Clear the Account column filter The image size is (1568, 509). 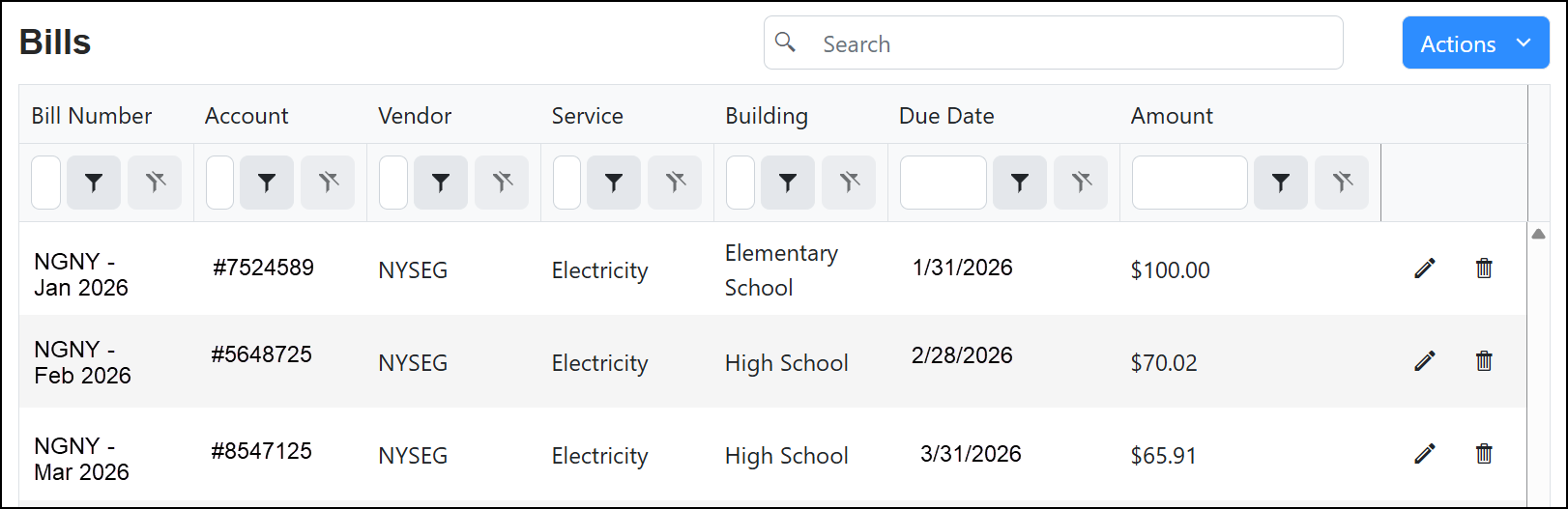328,183
